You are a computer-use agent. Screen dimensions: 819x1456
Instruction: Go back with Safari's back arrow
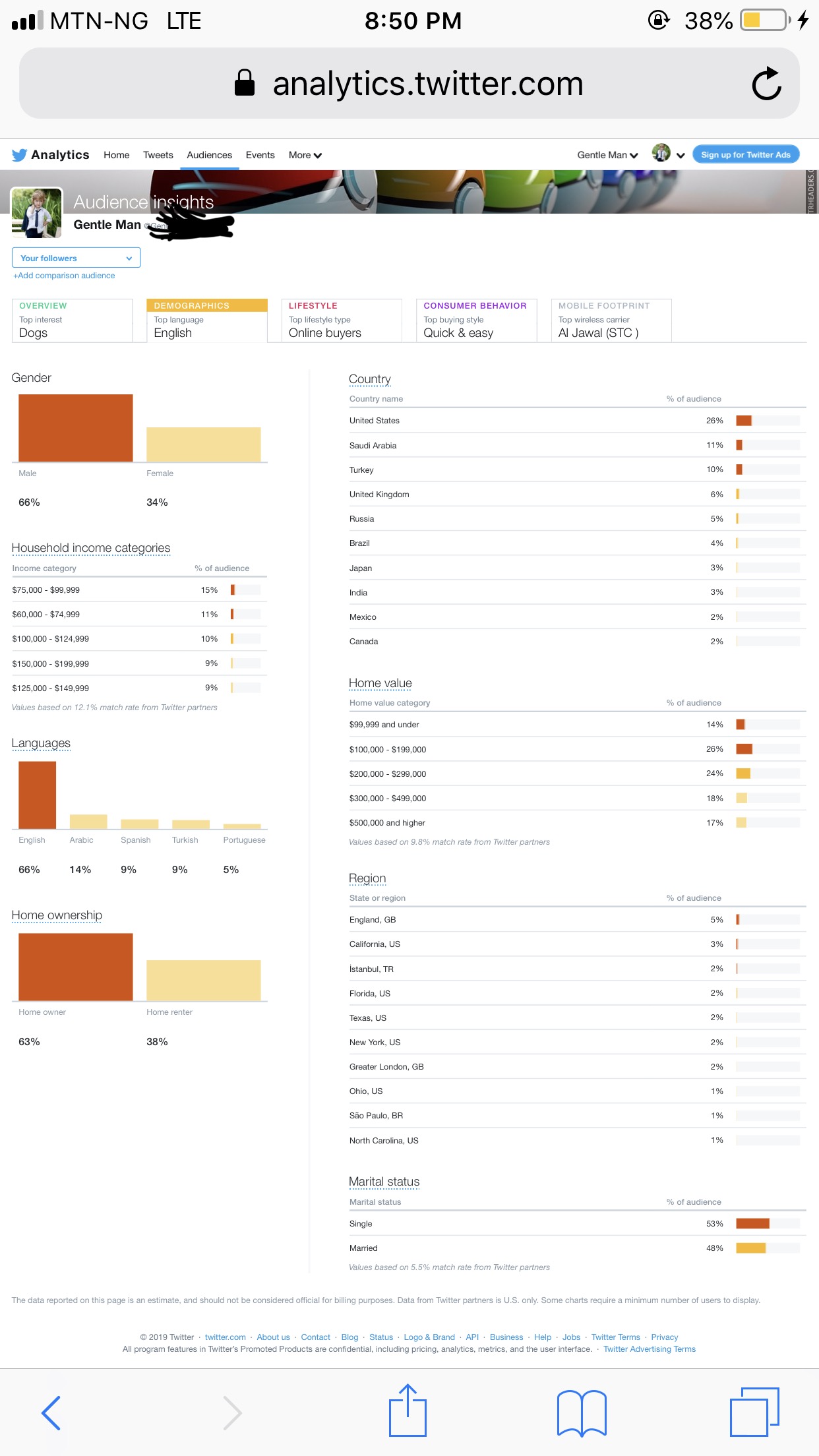[x=51, y=1412]
